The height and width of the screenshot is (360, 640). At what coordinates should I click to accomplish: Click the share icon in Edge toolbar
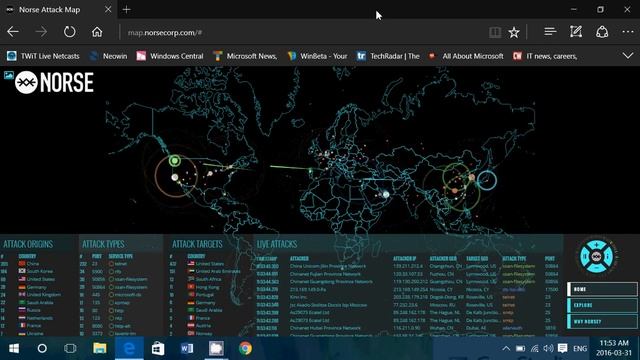coord(602,32)
